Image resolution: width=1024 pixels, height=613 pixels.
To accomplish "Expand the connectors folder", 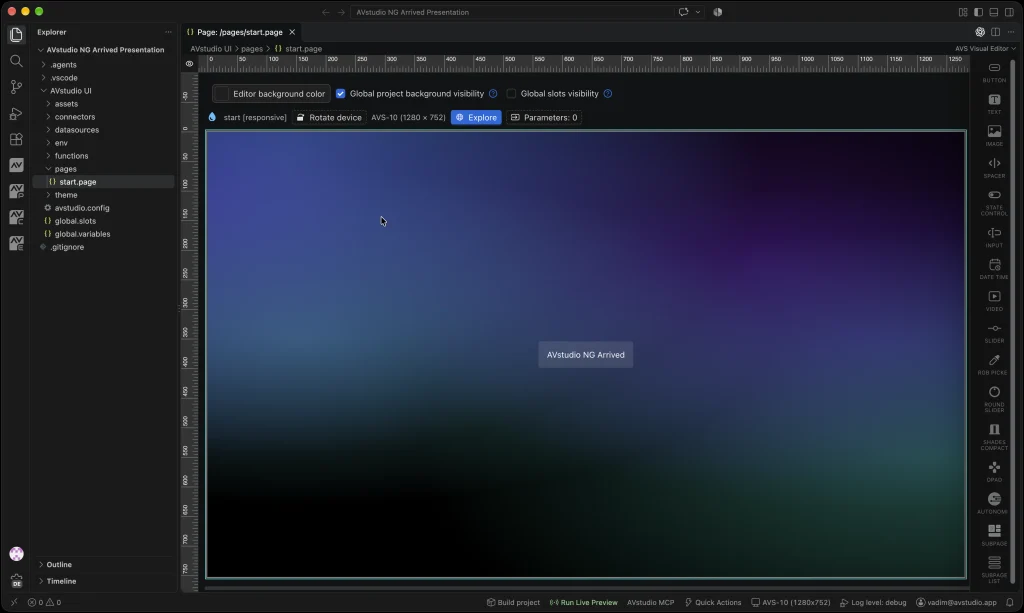I will tap(103, 117).
